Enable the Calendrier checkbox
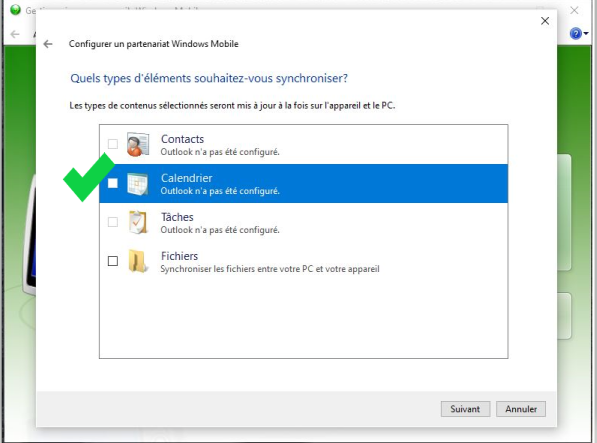Viewport: 597px width, 443px height. (x=113, y=183)
